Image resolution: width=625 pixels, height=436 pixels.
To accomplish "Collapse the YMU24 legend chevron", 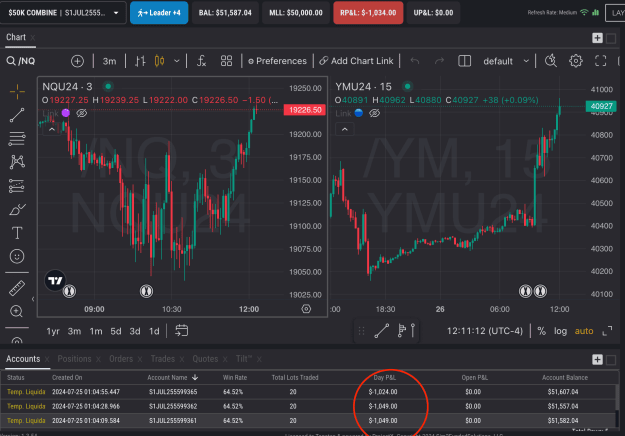I will (345, 130).
